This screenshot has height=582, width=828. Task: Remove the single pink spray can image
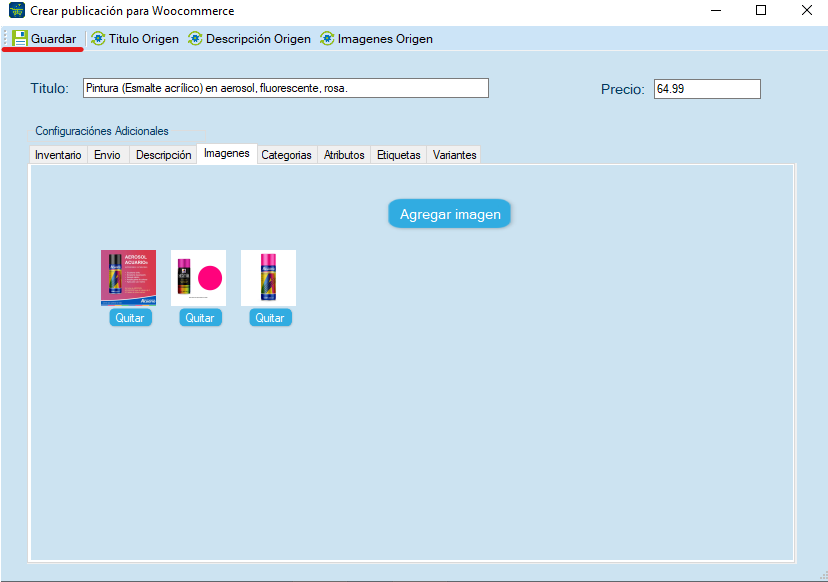click(x=270, y=317)
